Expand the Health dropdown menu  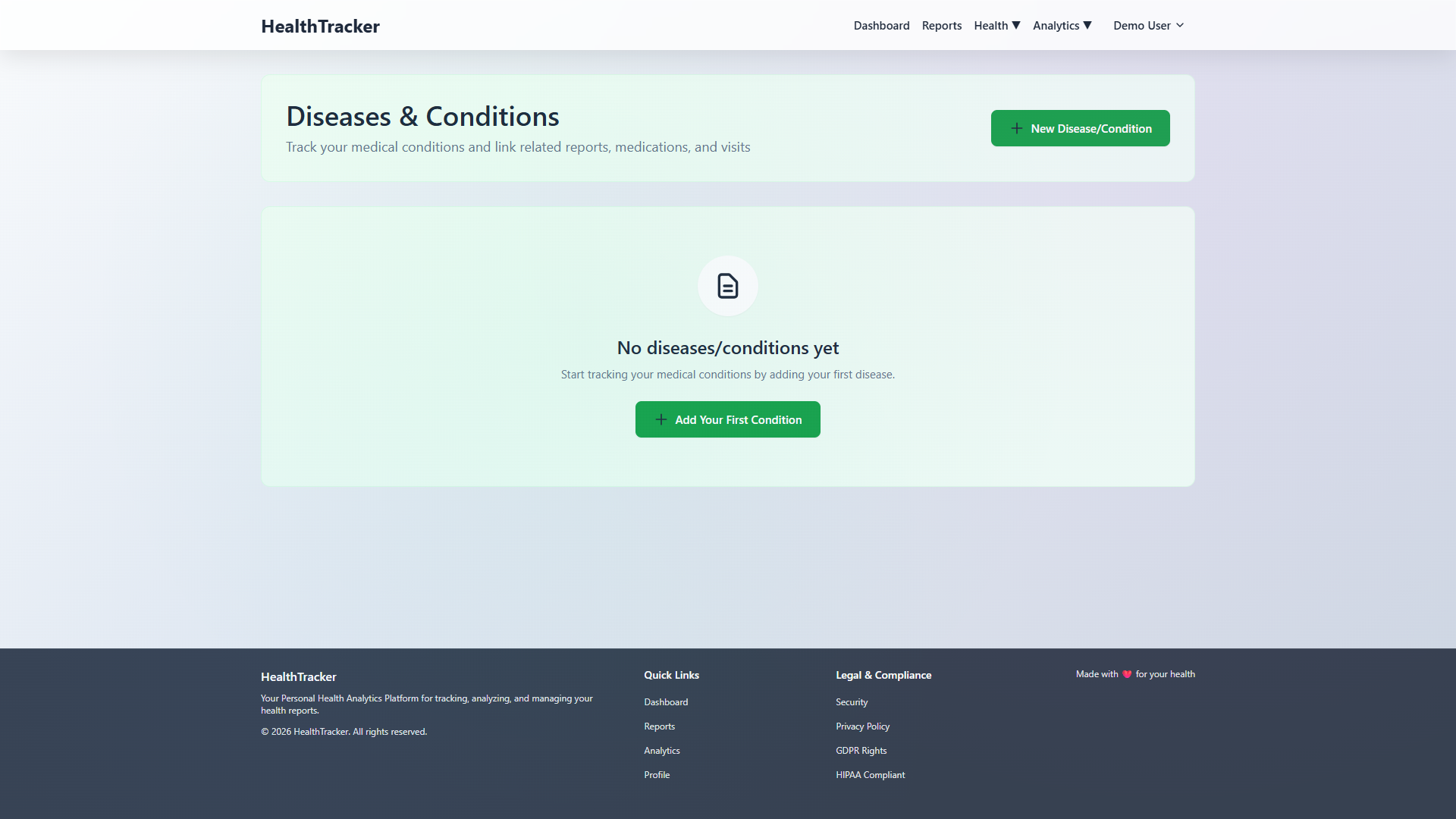(996, 25)
